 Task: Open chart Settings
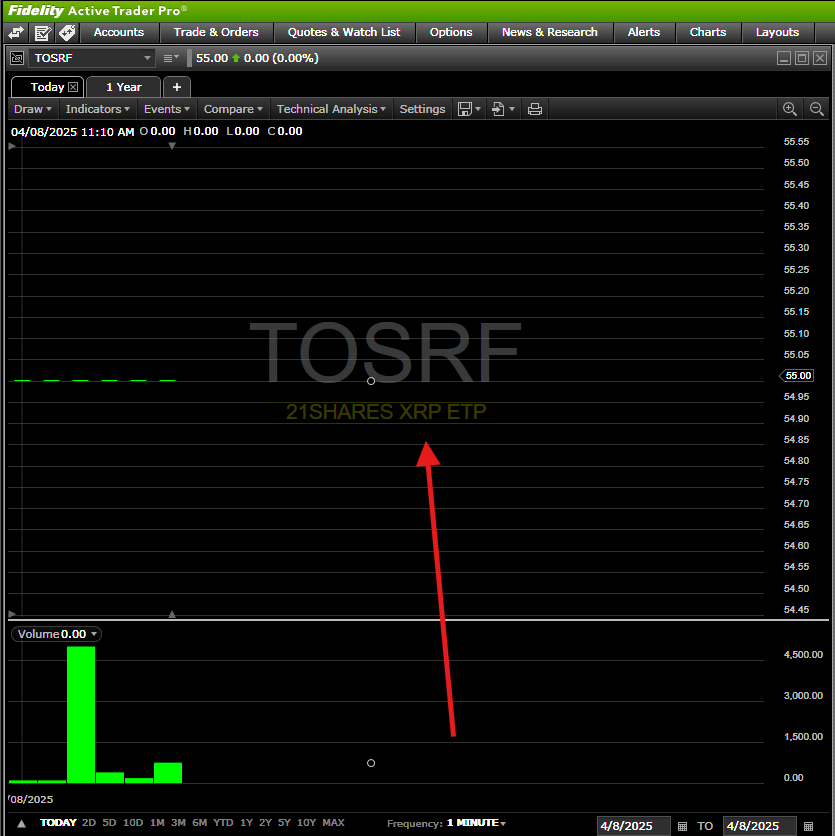[422, 109]
